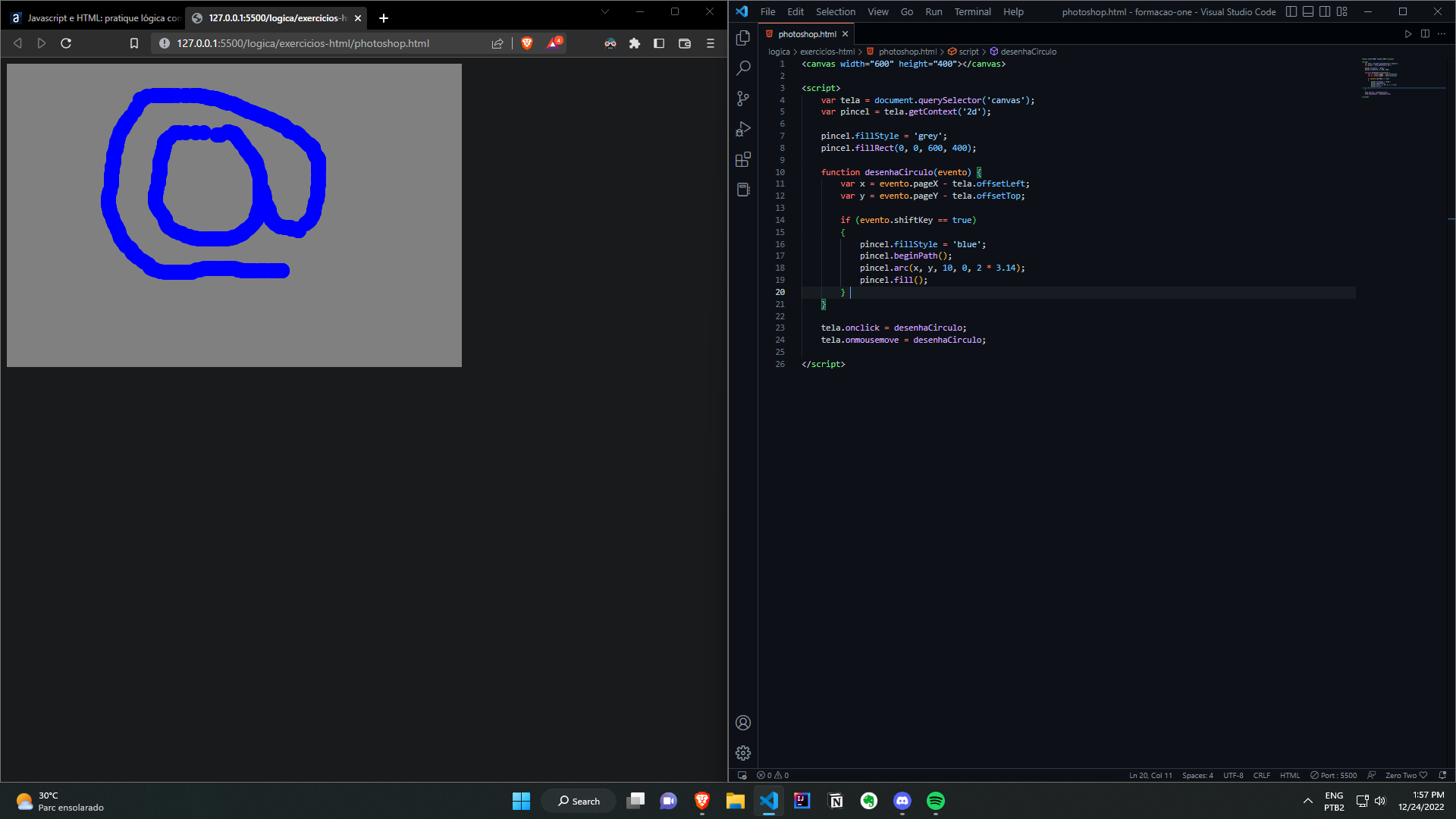Click the browser address bar input field

[302, 43]
